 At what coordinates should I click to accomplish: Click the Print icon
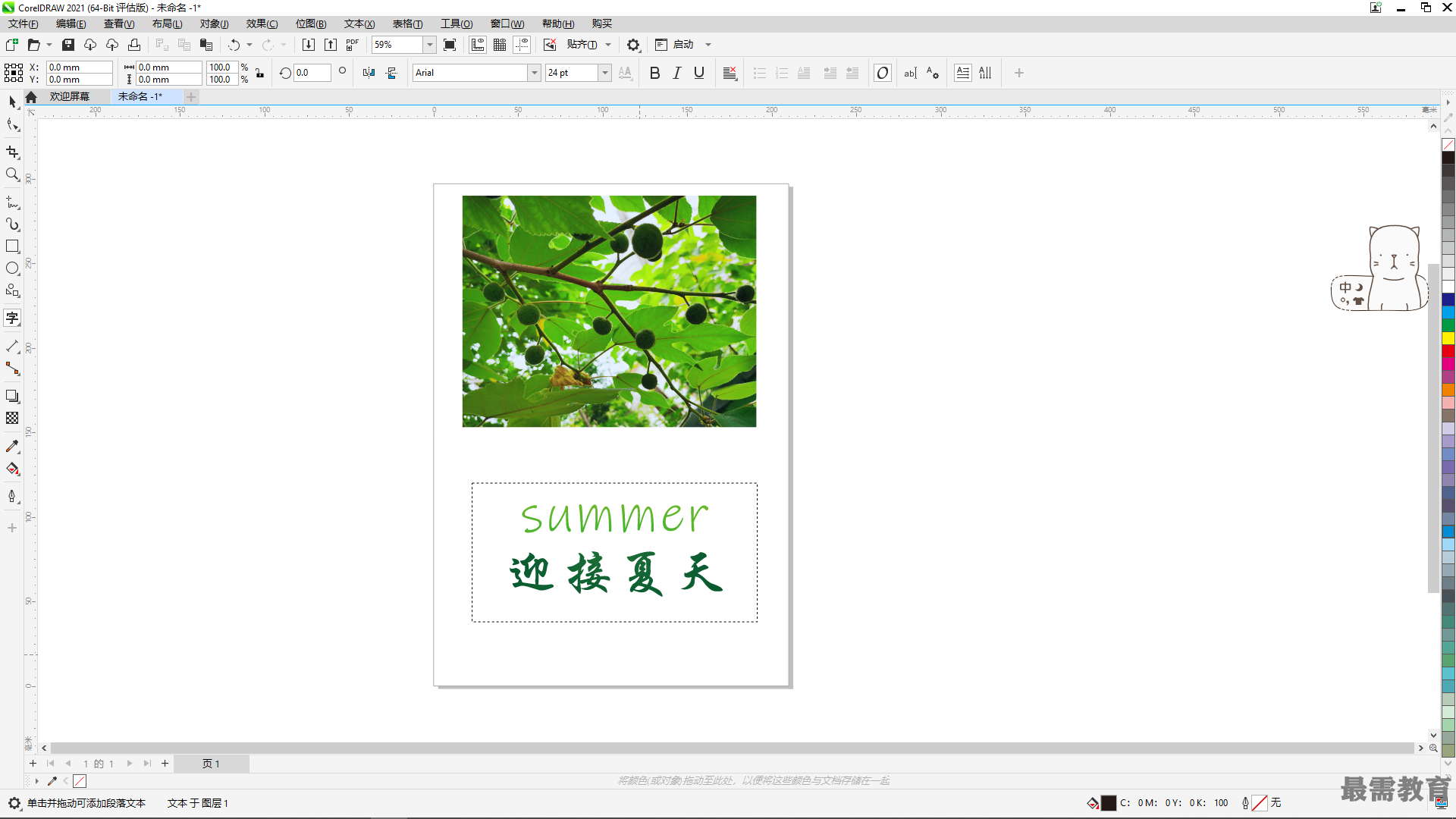134,45
